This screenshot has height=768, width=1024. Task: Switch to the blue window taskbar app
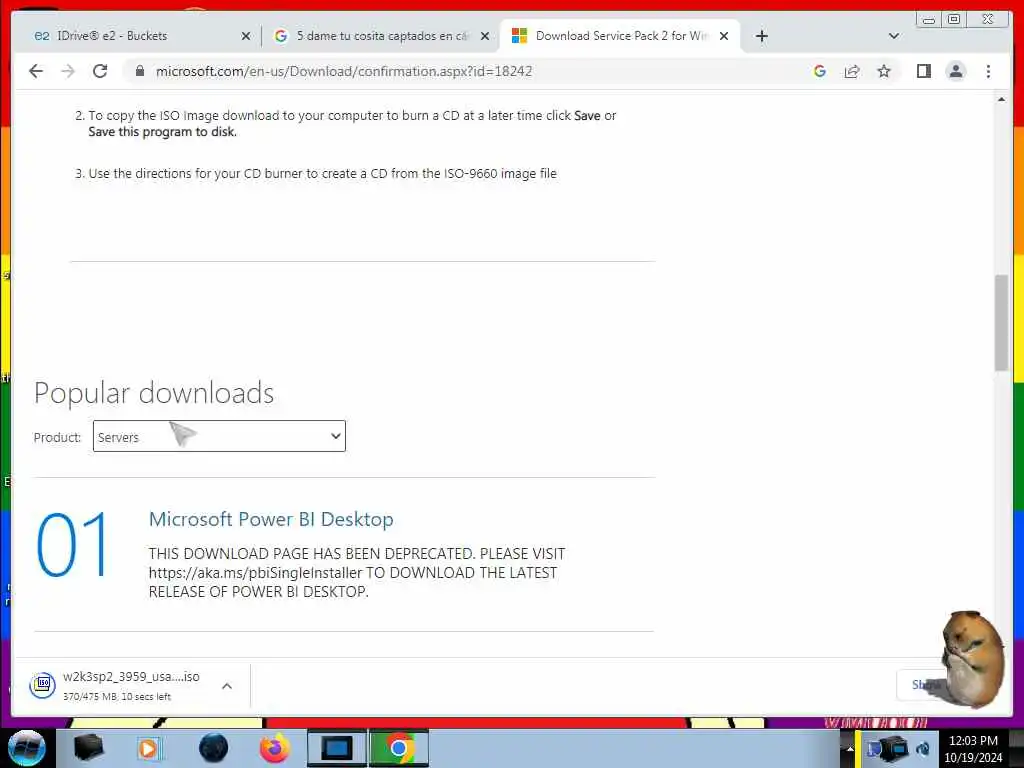tap(337, 748)
